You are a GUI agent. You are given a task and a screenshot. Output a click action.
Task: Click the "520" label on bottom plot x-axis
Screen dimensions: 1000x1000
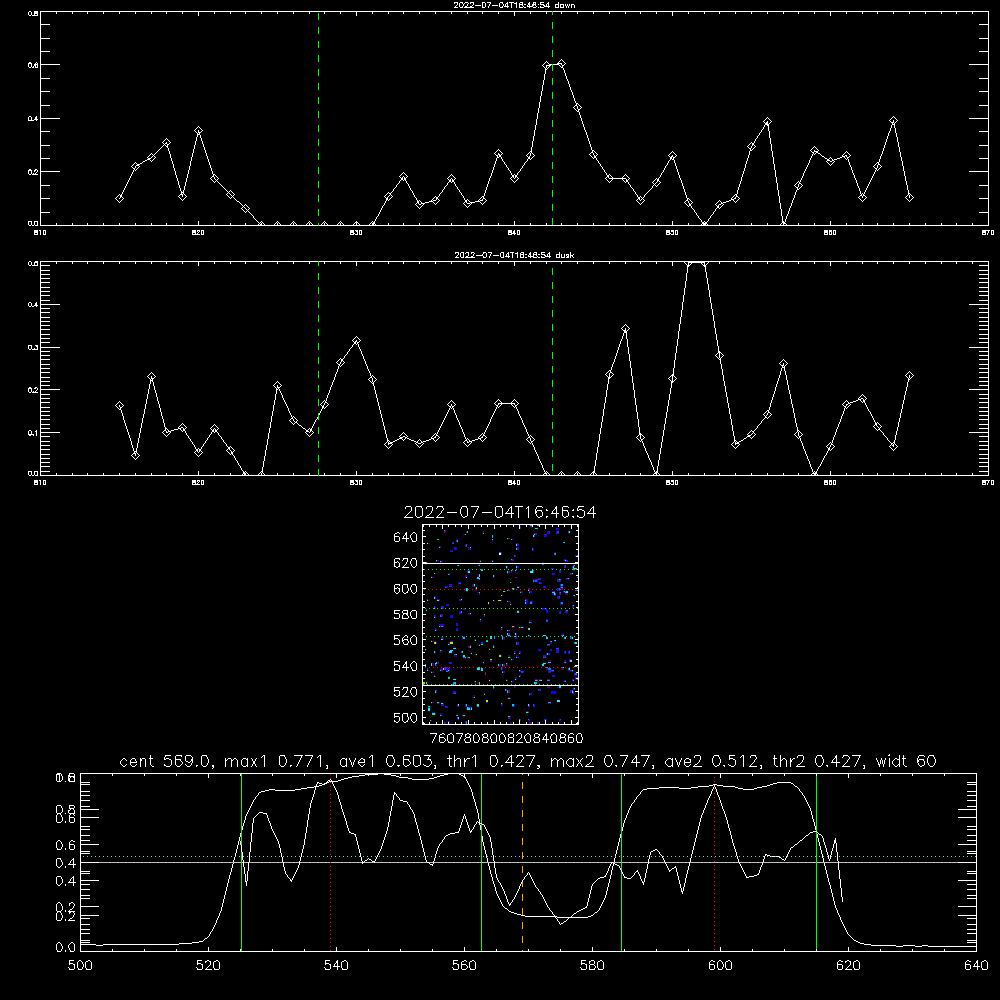pyautogui.click(x=208, y=966)
